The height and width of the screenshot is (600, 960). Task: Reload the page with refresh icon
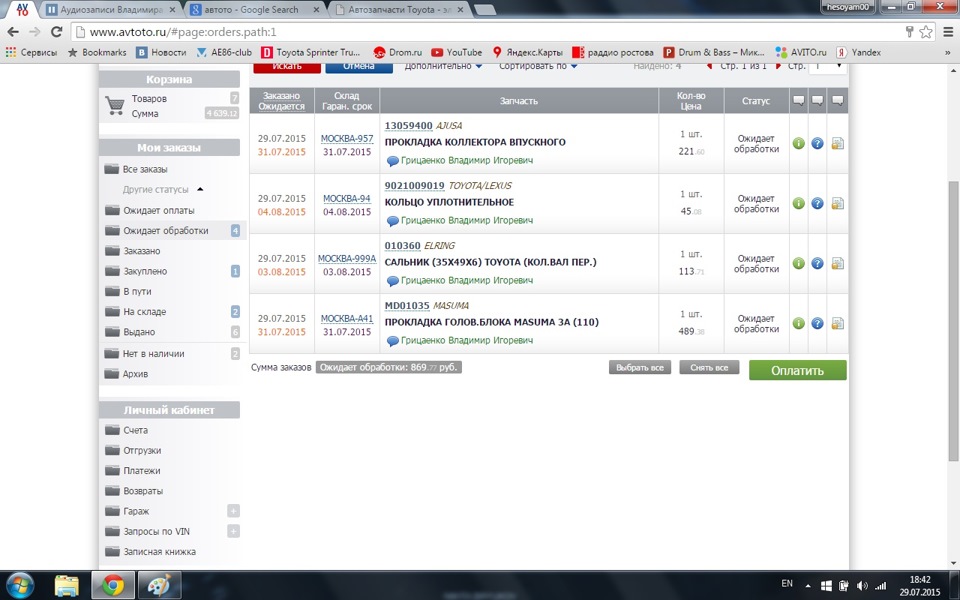click(x=56, y=32)
